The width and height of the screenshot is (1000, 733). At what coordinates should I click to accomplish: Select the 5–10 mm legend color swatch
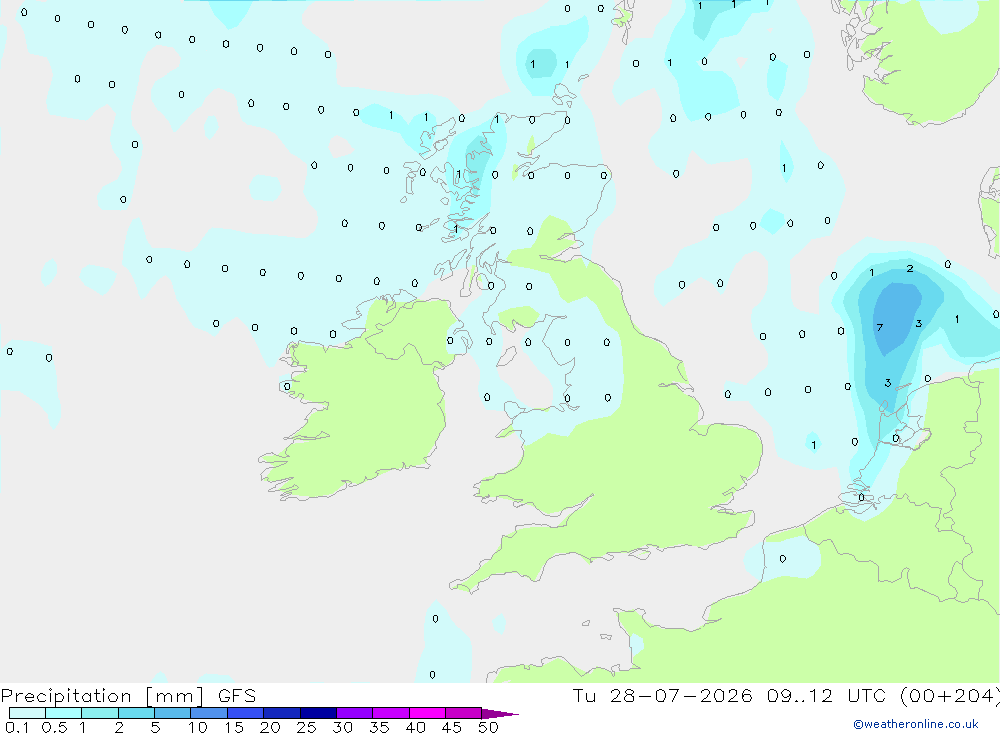pyautogui.click(x=172, y=713)
